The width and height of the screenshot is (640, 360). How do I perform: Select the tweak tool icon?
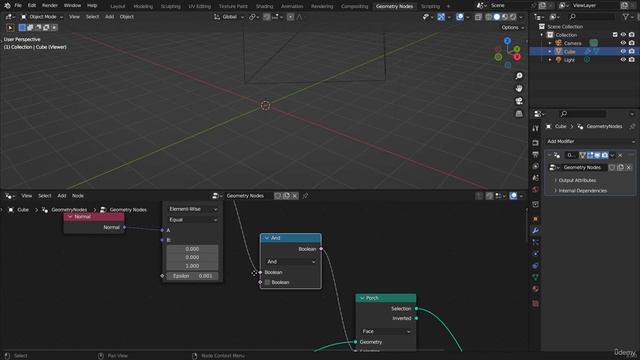pos(11,28)
